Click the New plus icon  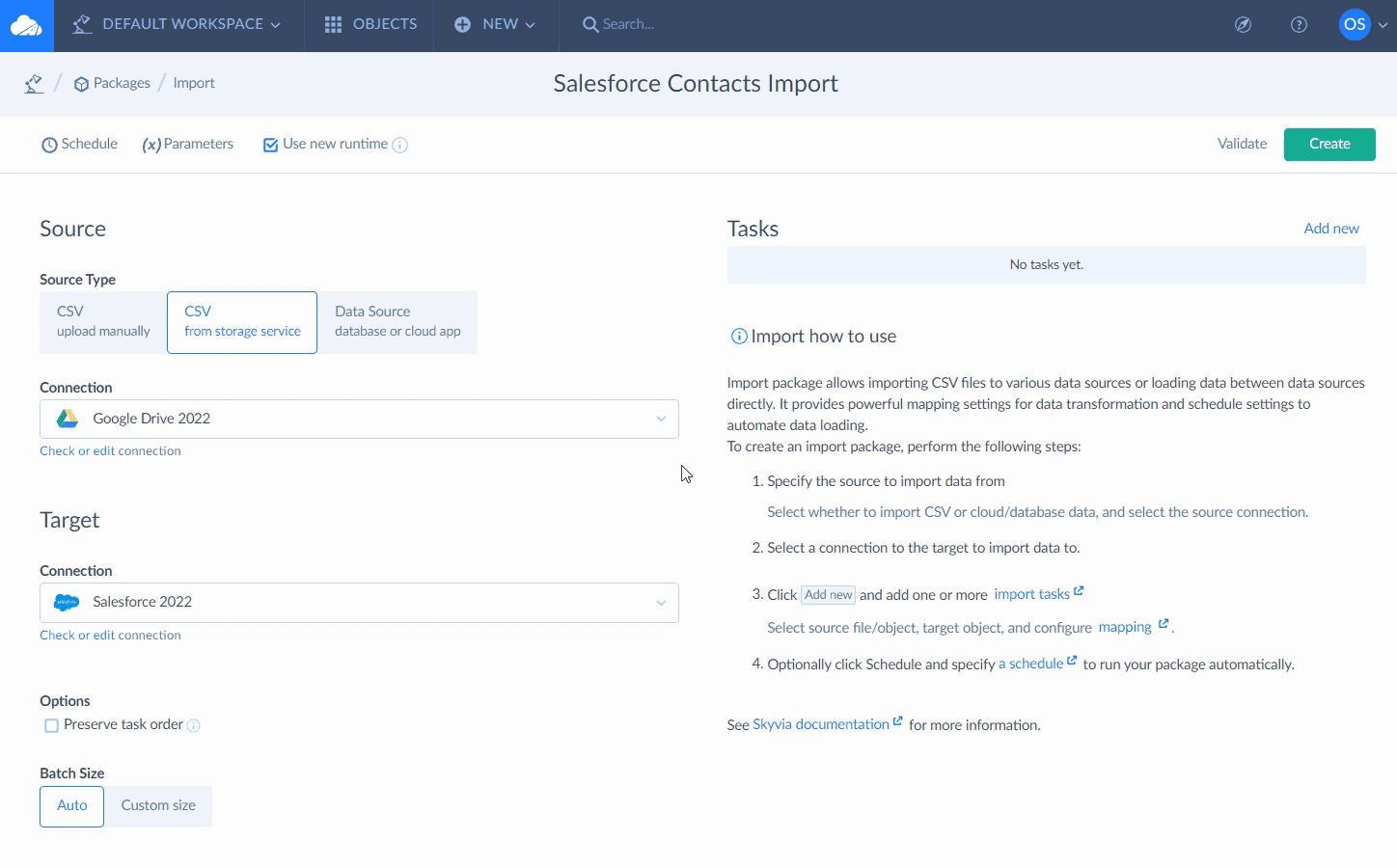[x=463, y=24]
